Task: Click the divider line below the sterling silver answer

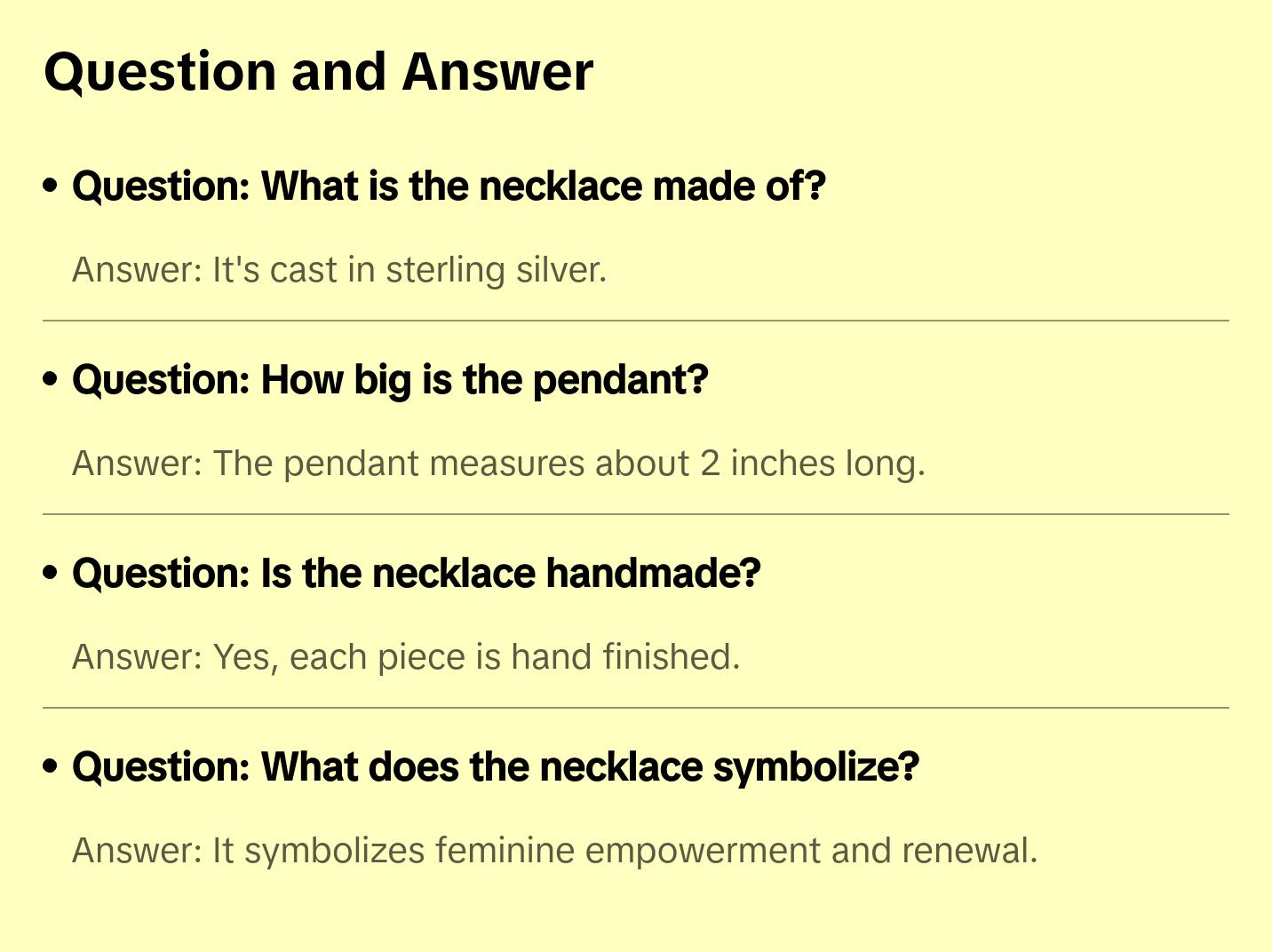Action: [x=636, y=320]
